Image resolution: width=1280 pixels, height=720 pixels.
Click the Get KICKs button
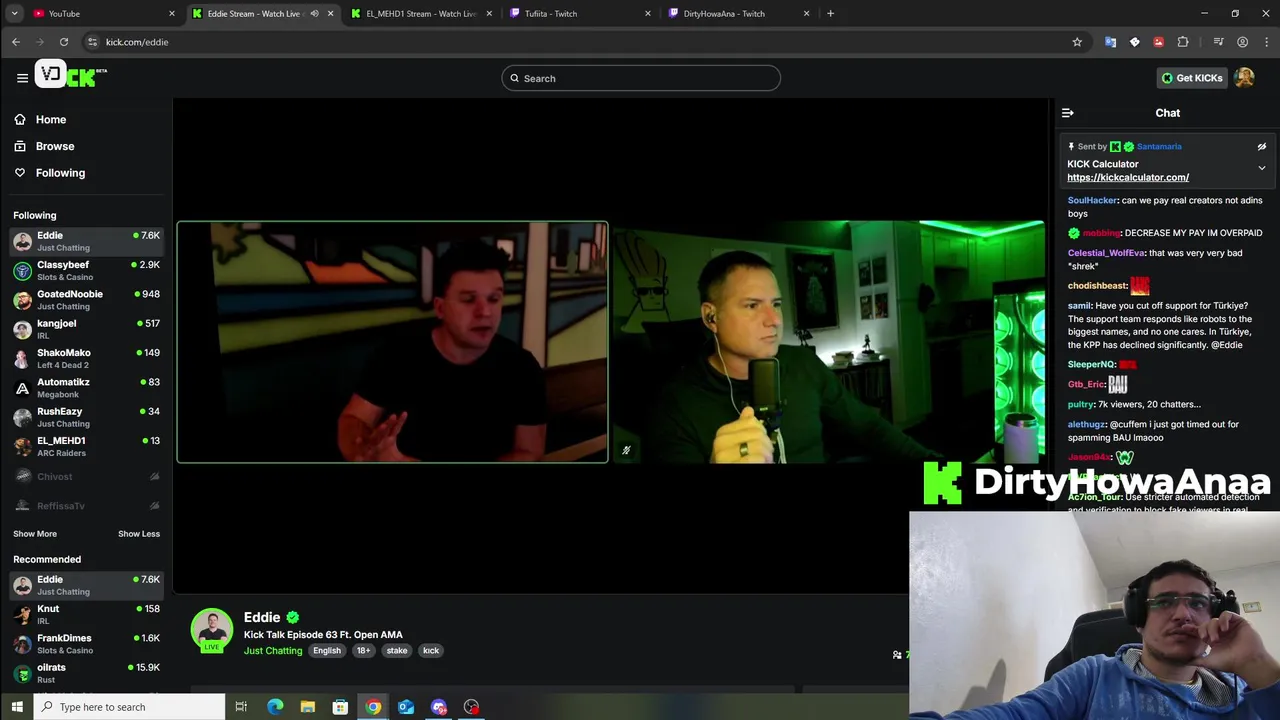pyautogui.click(x=1191, y=78)
